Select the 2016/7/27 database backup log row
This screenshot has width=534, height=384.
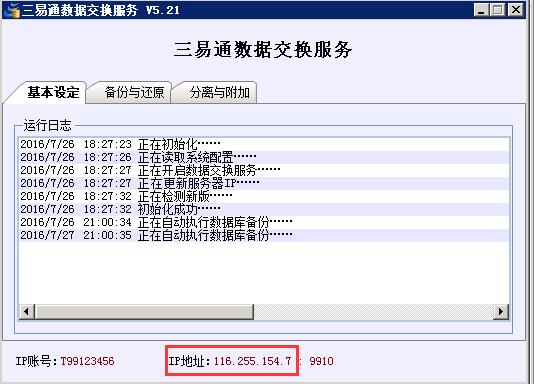click(x=264, y=235)
